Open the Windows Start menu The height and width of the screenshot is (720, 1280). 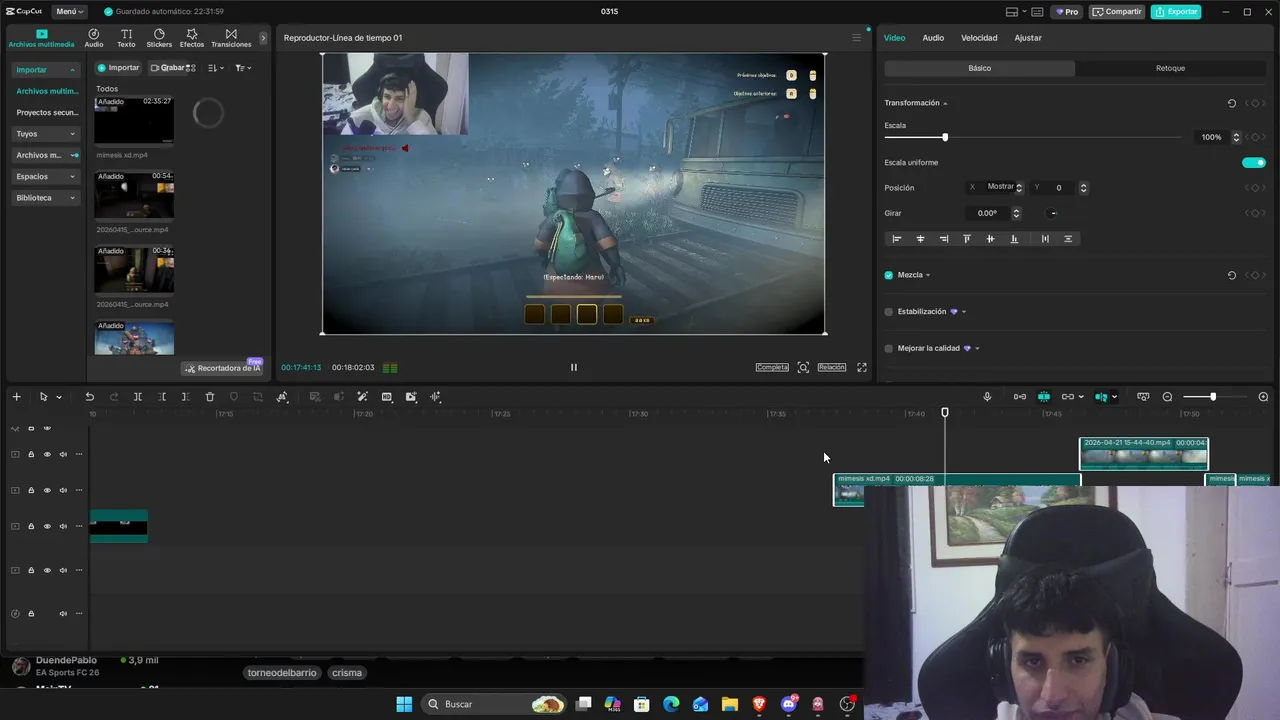click(404, 704)
